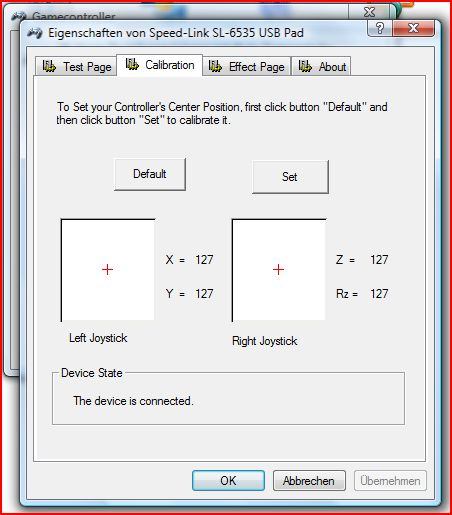Image resolution: width=452 pixels, height=515 pixels.
Task: Click the calibration instruction text
Action: (222, 113)
